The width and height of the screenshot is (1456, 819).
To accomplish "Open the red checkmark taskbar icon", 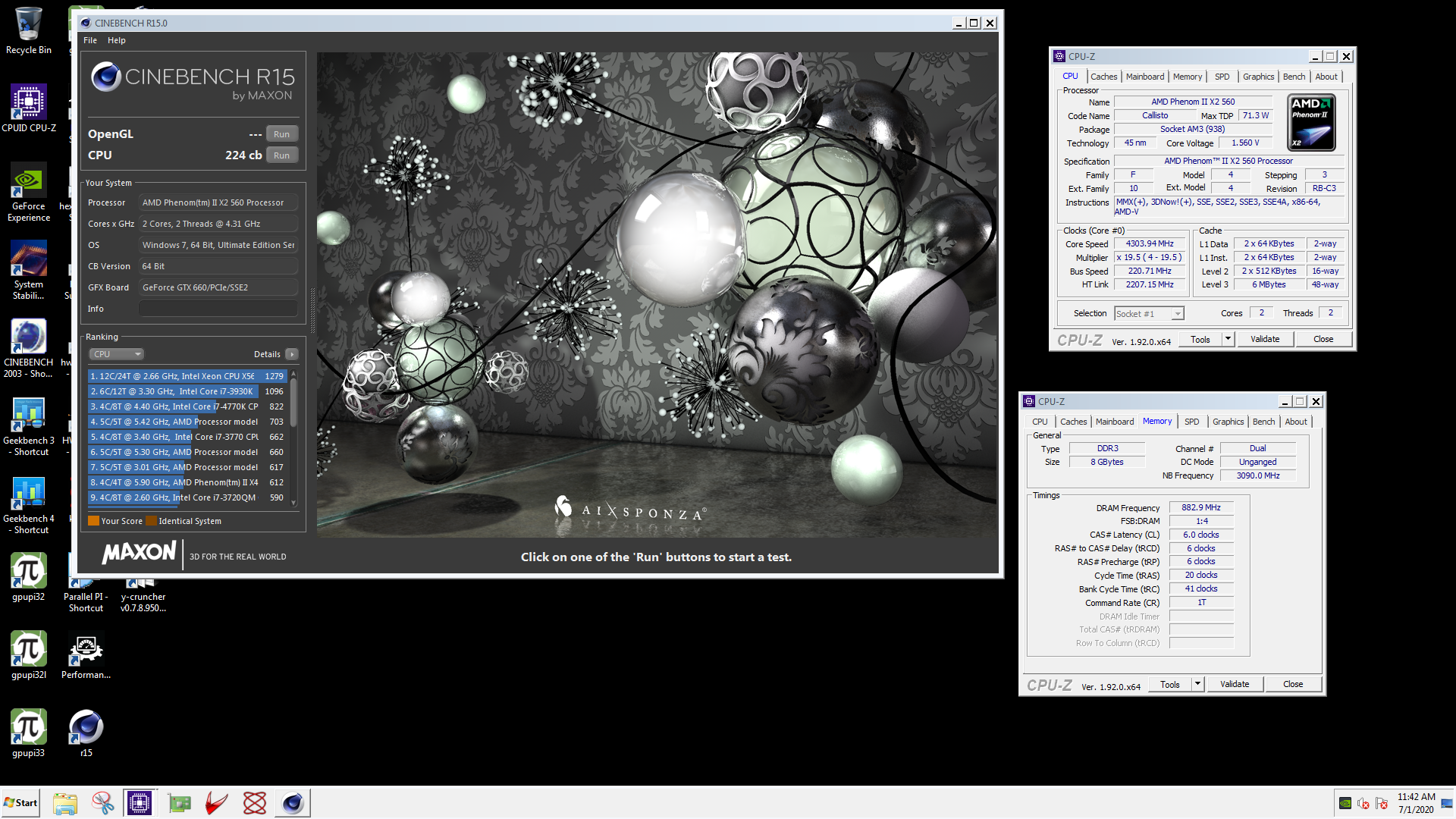I will click(217, 803).
